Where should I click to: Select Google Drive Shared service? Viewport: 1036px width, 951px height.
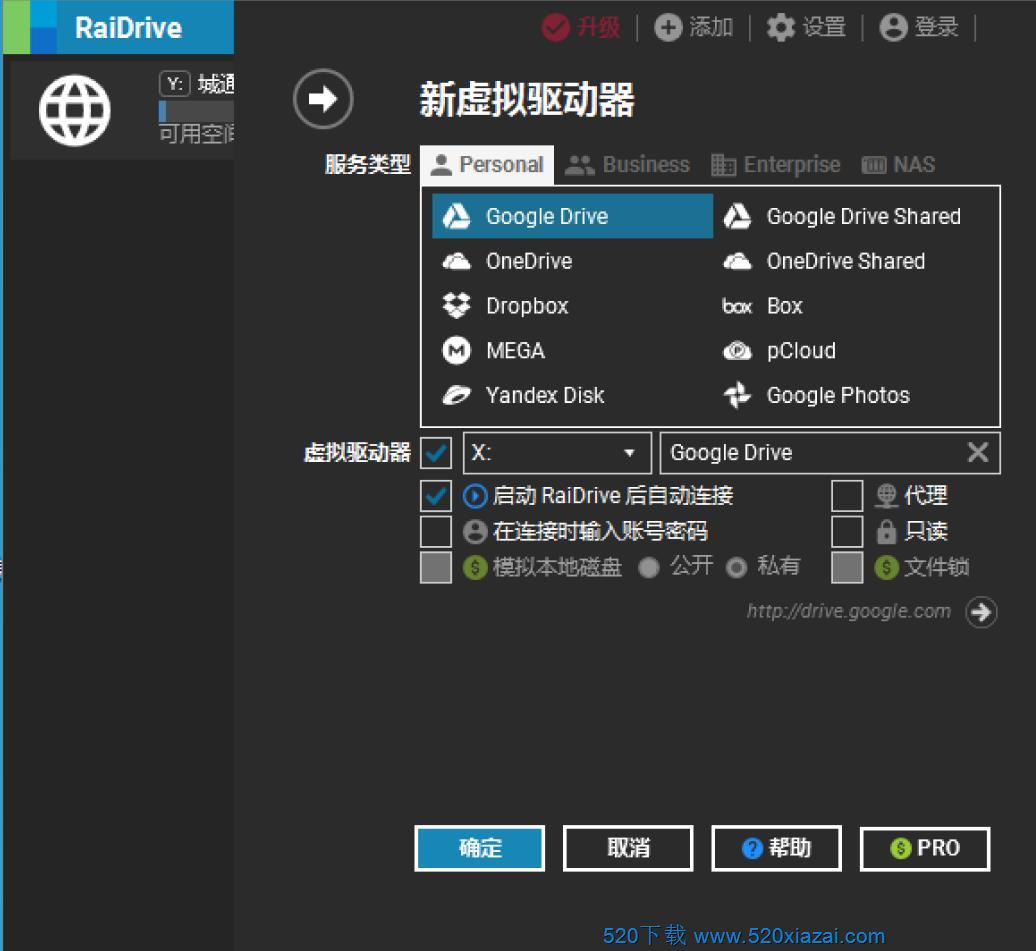click(854, 216)
